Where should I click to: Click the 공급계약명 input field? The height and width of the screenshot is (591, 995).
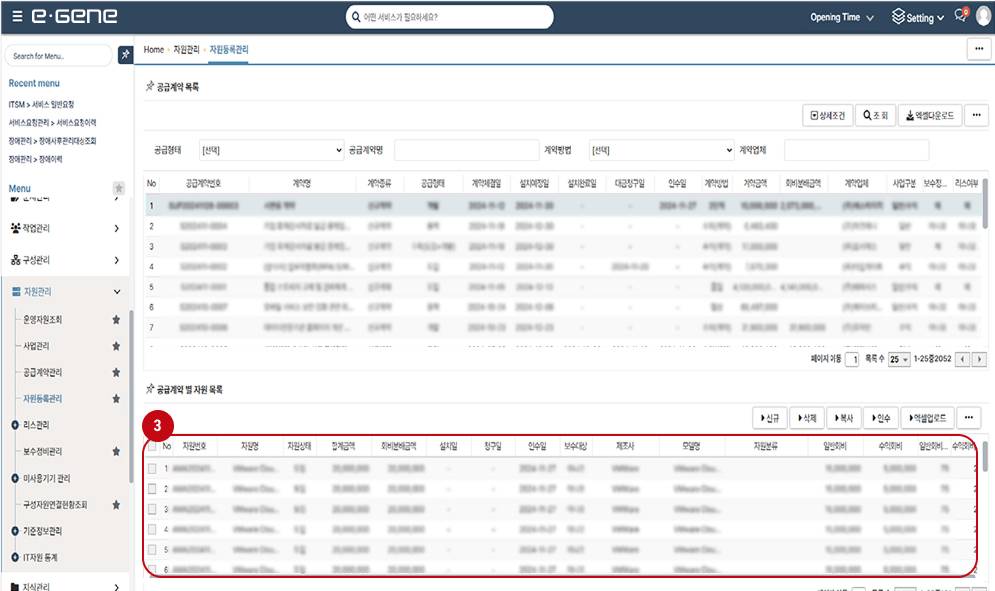465,150
